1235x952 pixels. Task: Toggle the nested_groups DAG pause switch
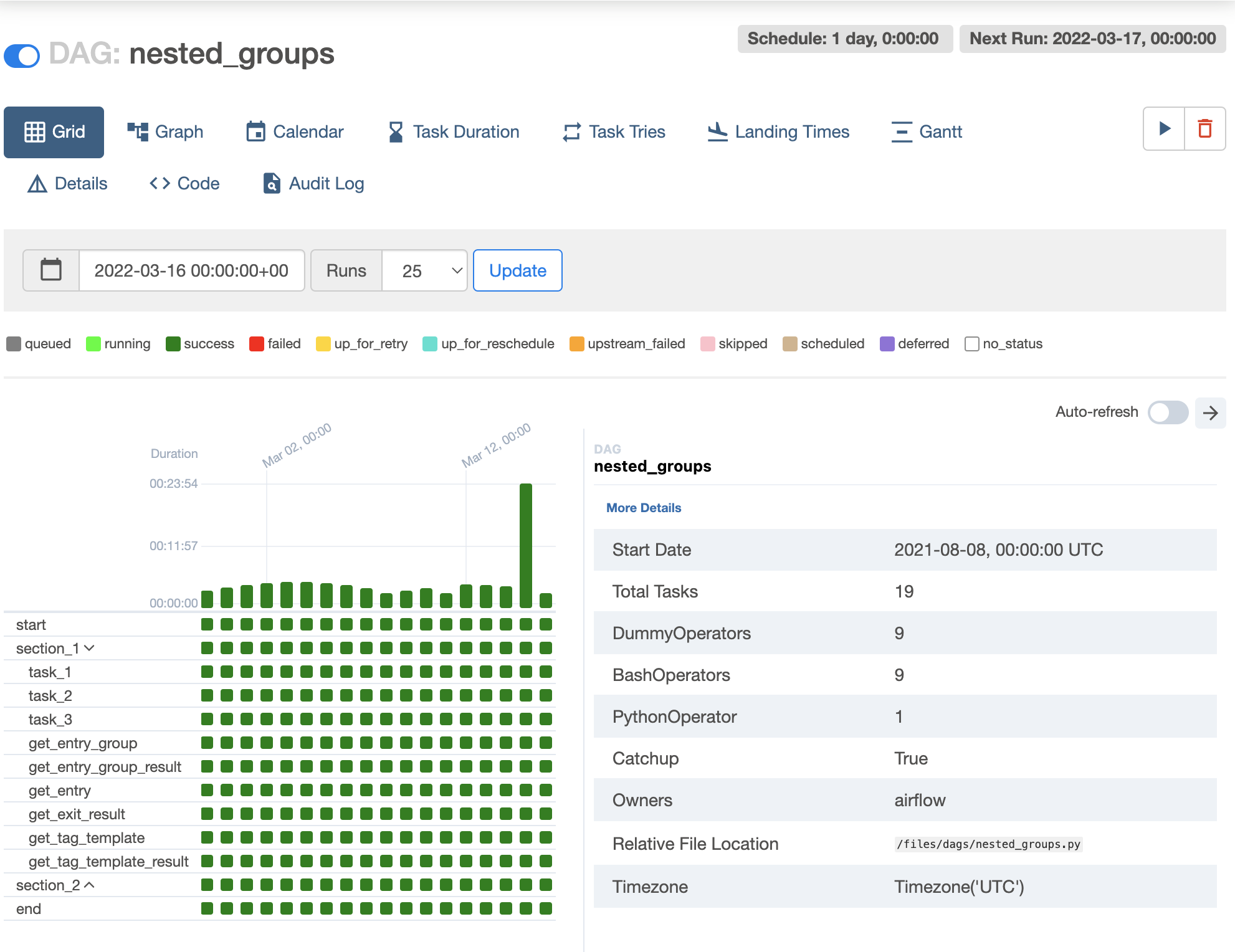(x=22, y=55)
